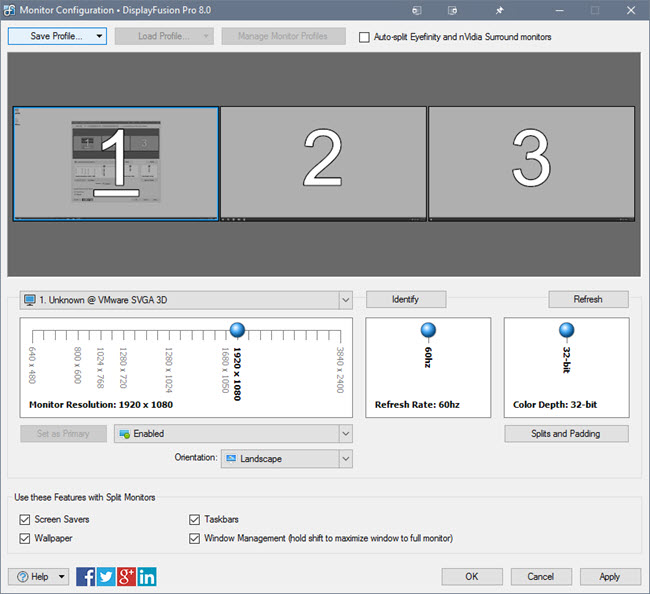Share on Facebook icon
The image size is (650, 594).
click(86, 577)
